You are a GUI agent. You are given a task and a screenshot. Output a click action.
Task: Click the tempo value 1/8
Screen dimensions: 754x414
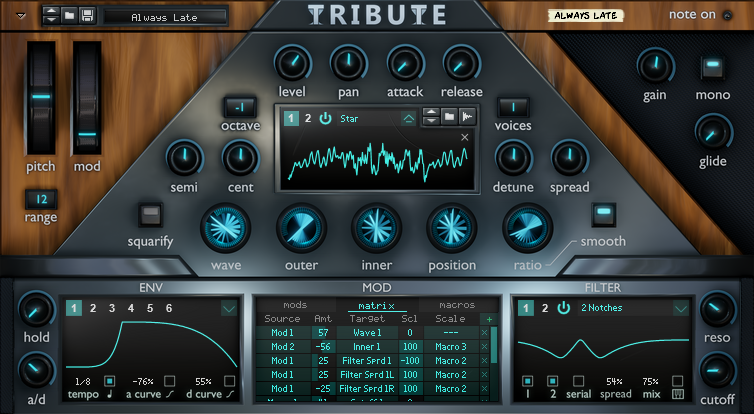pos(83,382)
